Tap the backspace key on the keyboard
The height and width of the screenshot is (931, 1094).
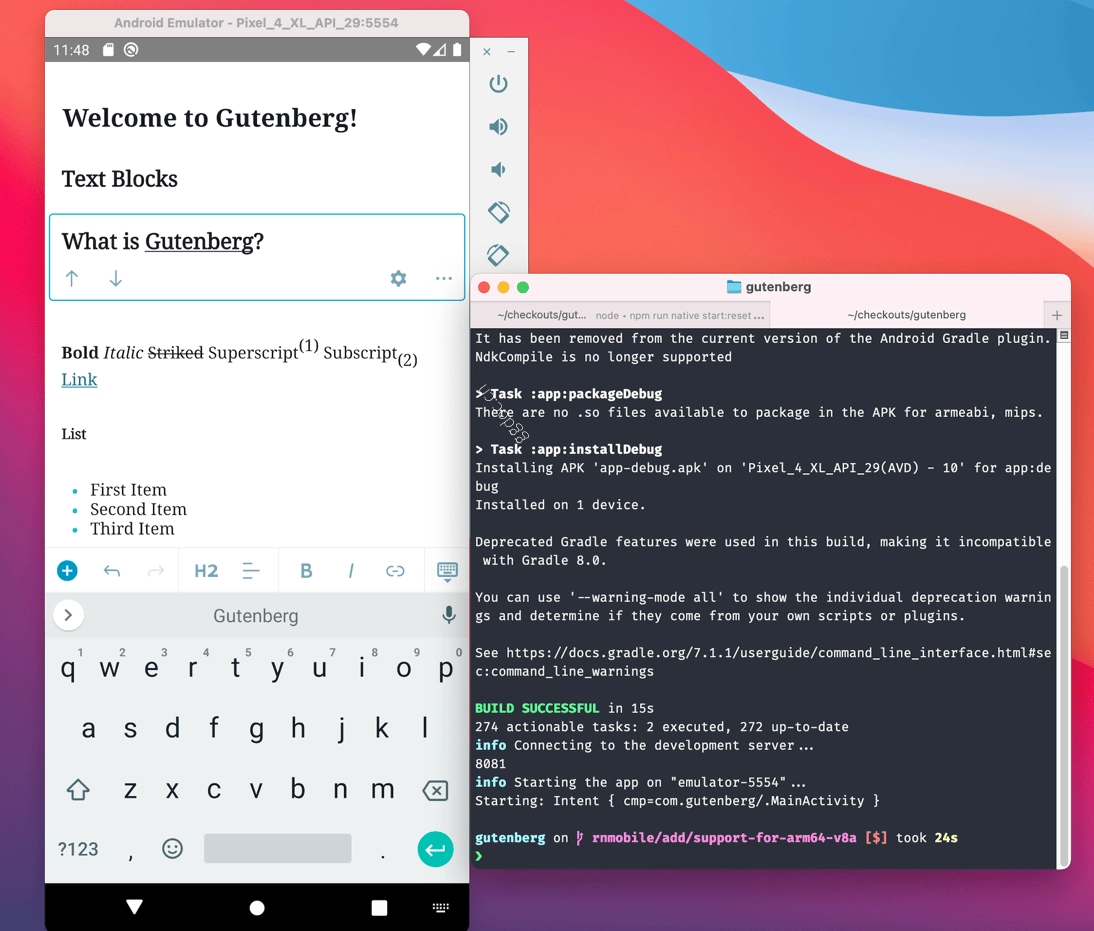click(435, 790)
